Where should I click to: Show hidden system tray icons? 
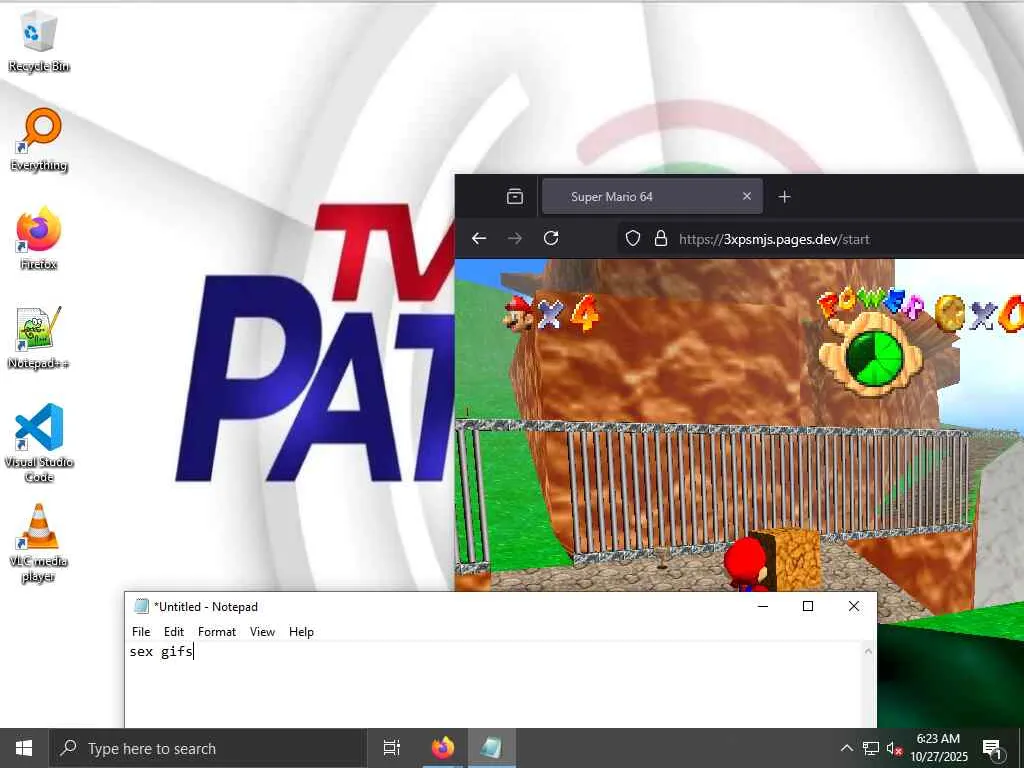click(x=846, y=748)
